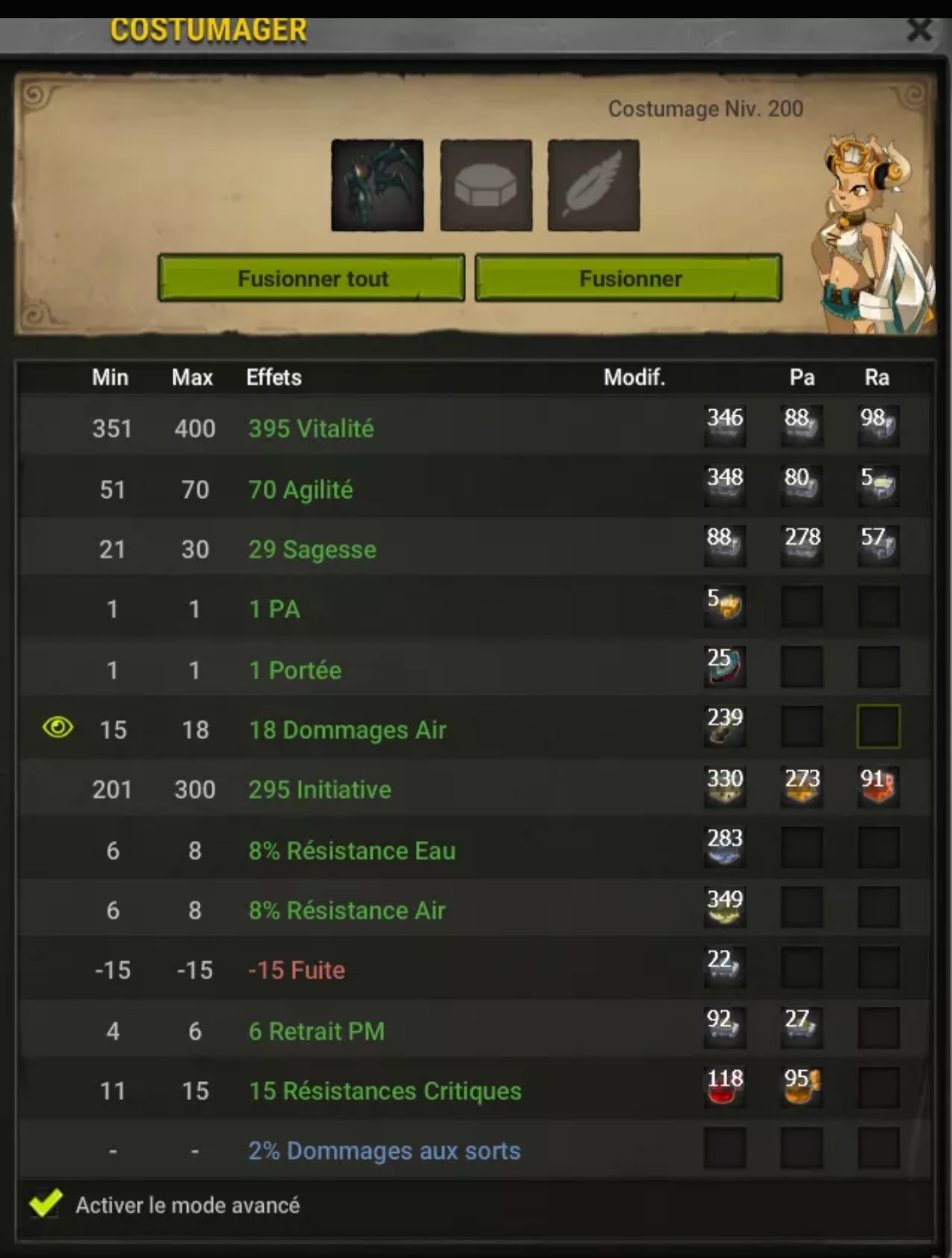
Task: Click the empty feather signature slot
Action: (x=594, y=185)
